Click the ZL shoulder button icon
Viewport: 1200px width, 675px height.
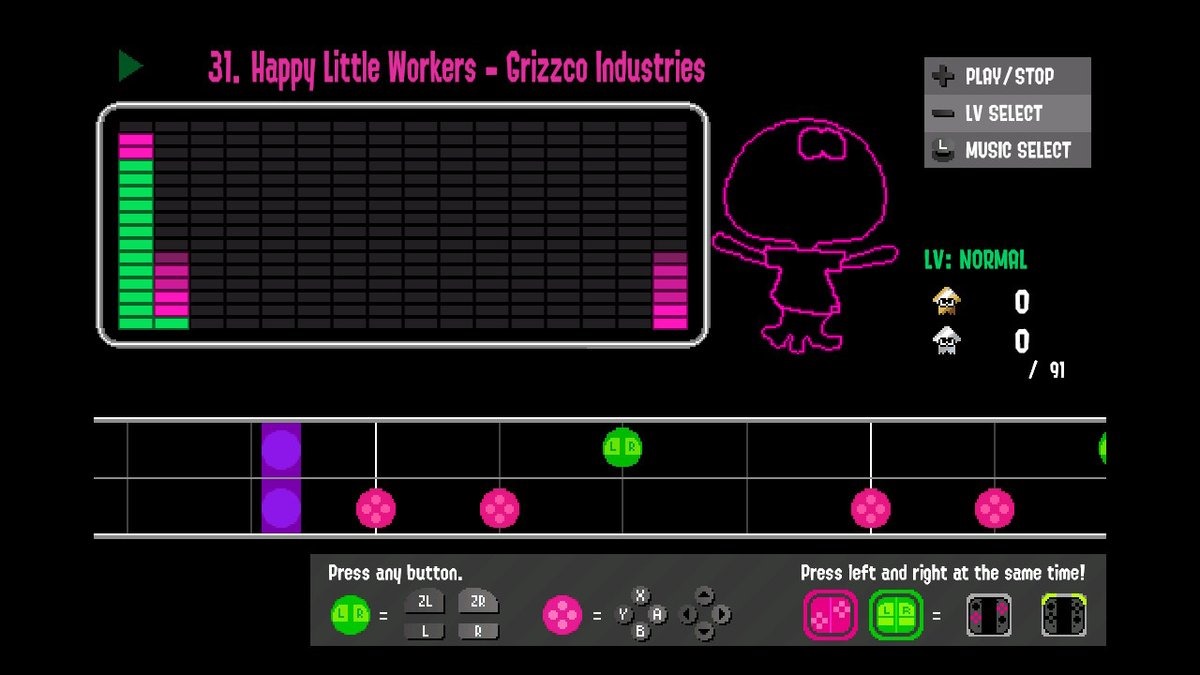click(x=423, y=601)
